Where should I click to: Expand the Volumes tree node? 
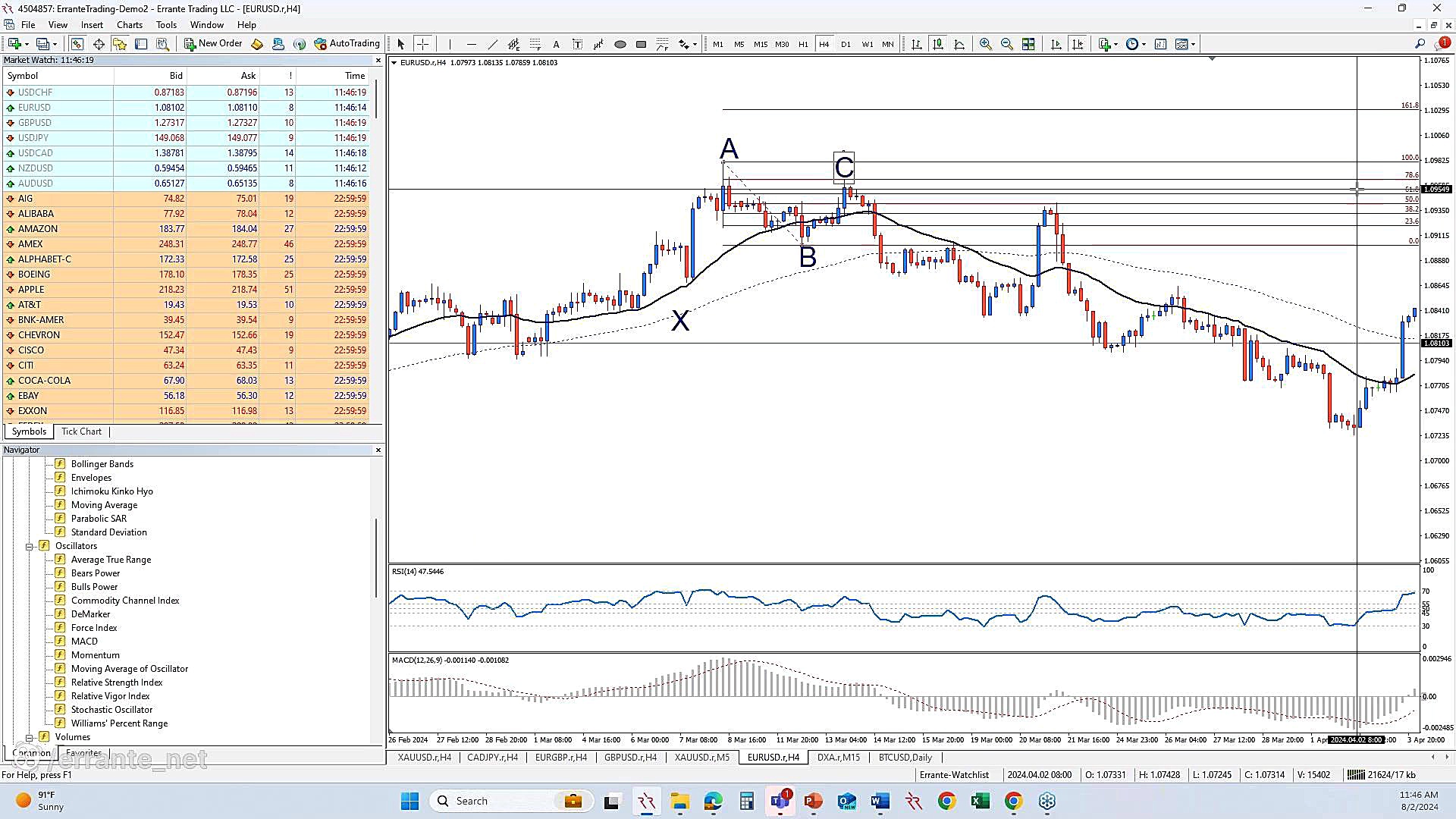point(30,737)
